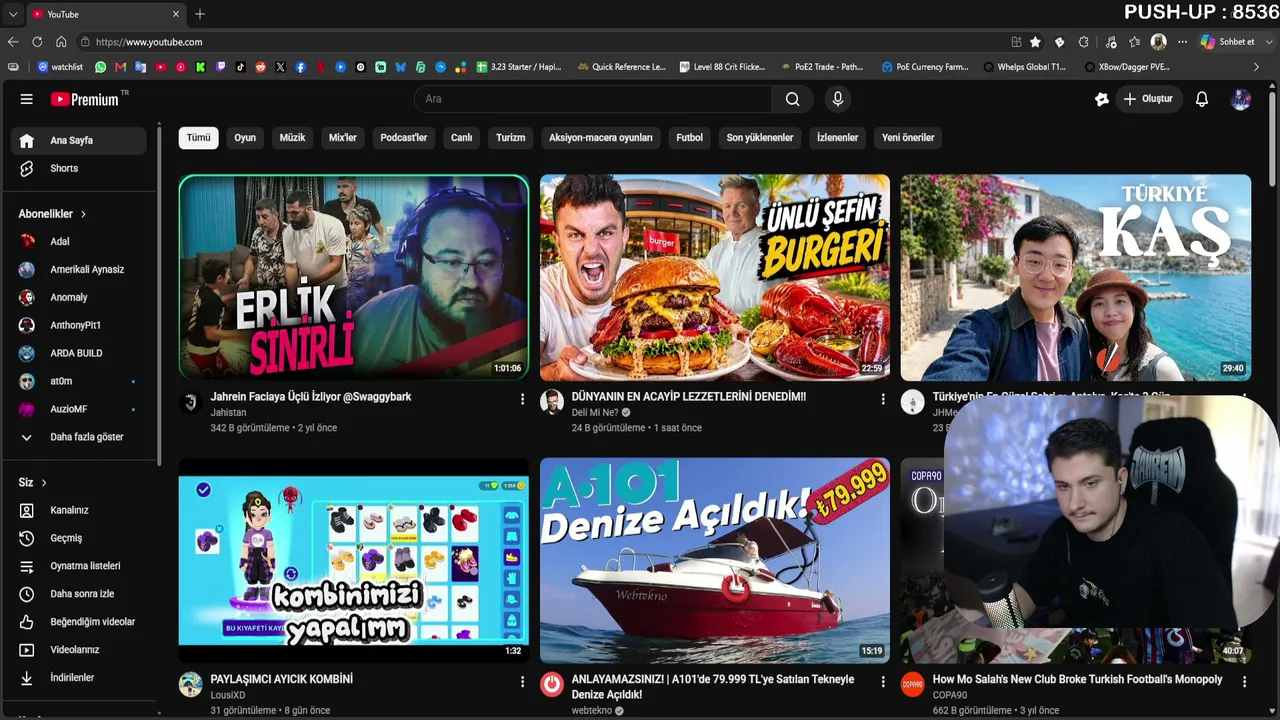Click the Ara search input field

593,99
